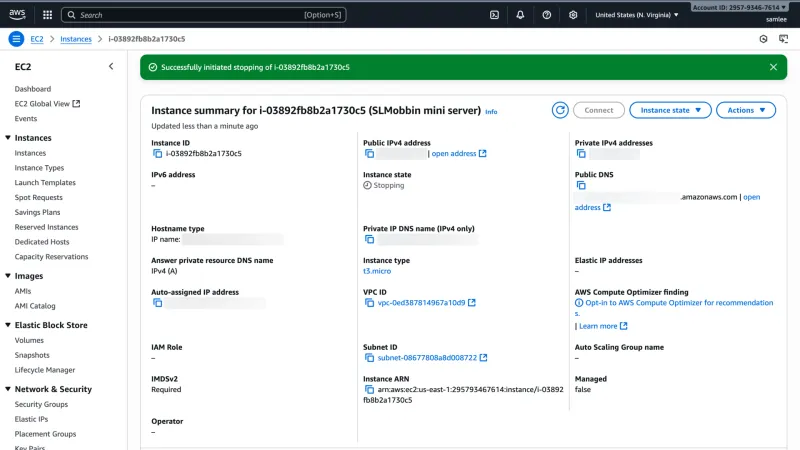Open Events in the sidebar
This screenshot has height=450, width=800.
pyautogui.click(x=26, y=118)
